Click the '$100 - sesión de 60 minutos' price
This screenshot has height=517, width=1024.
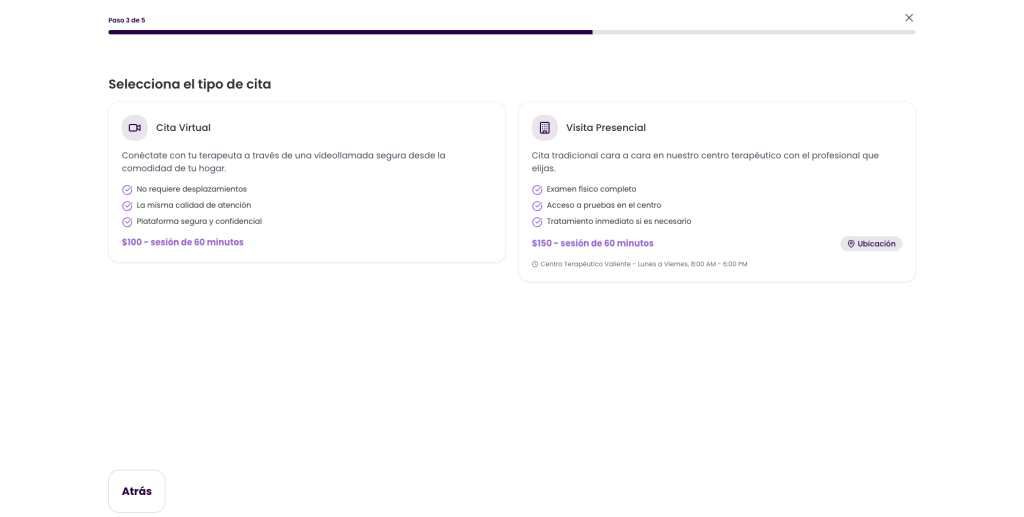coord(182,242)
